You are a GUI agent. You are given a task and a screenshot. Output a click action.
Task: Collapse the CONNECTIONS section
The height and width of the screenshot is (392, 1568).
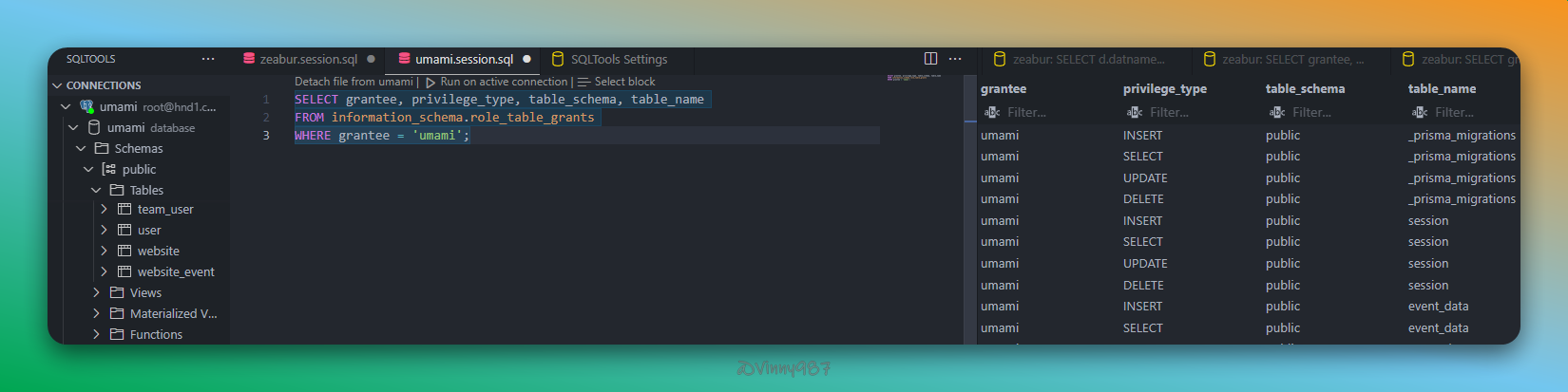(57, 85)
